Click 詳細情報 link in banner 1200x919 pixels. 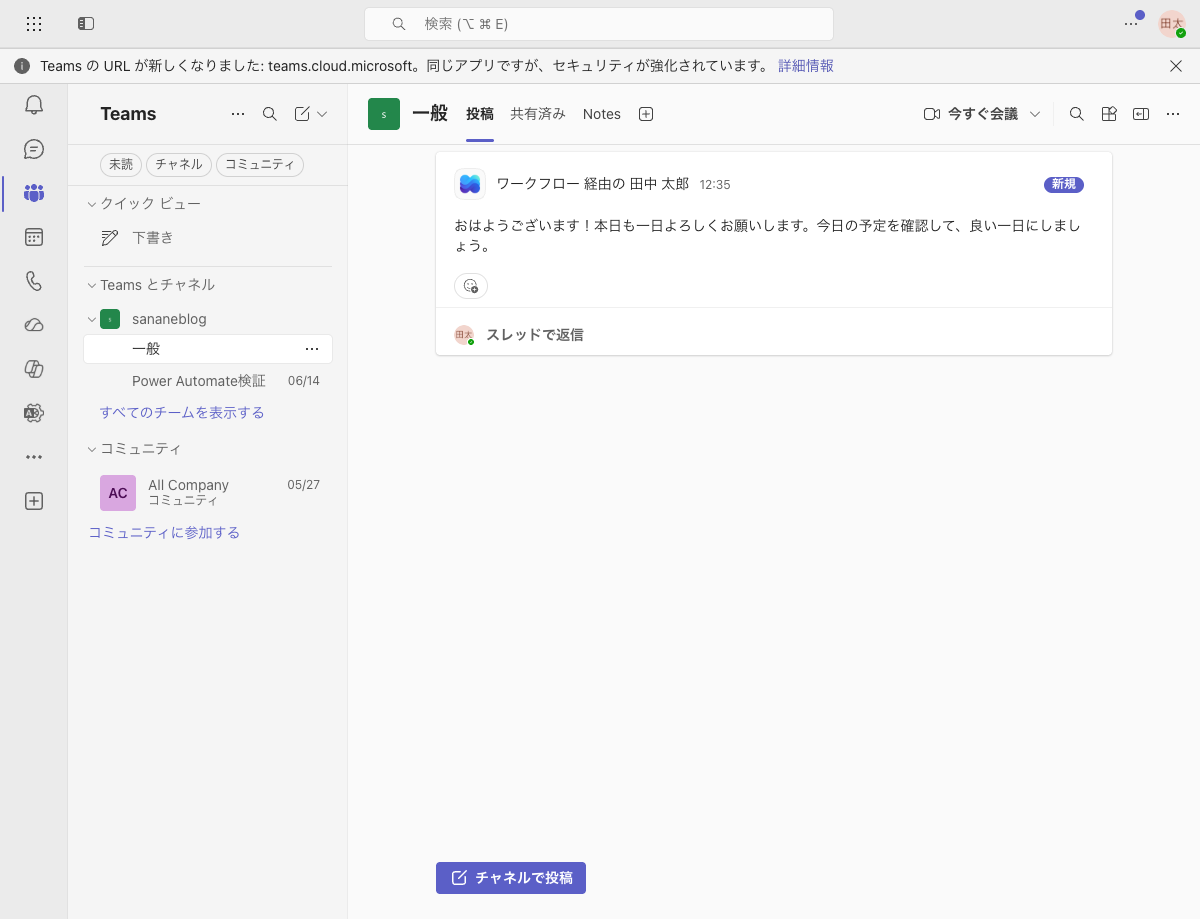pyautogui.click(x=806, y=66)
